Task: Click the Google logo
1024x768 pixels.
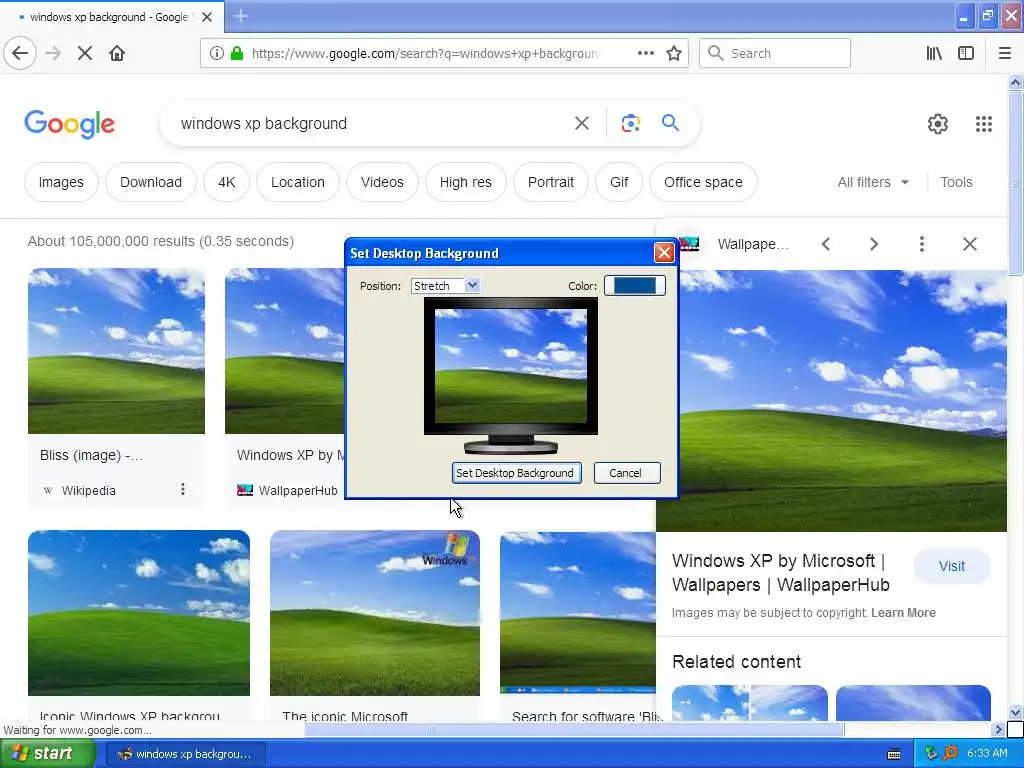Action: pos(69,123)
